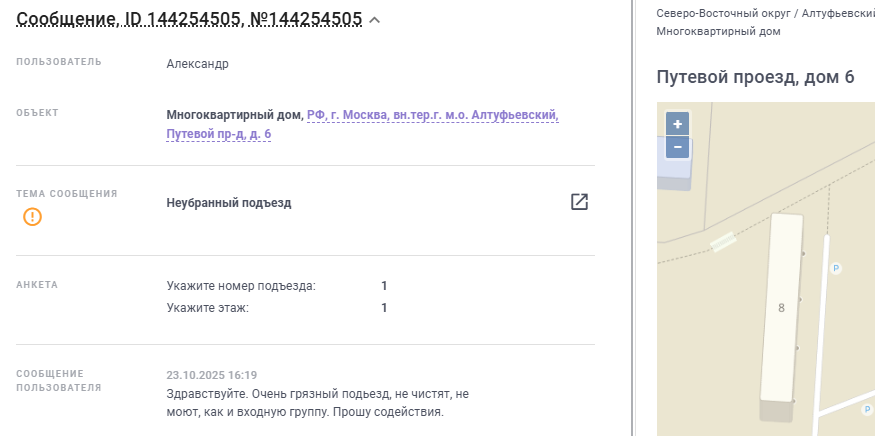This screenshot has width=875, height=436.
Task: Select building number 8 on map
Action: [x=781, y=308]
